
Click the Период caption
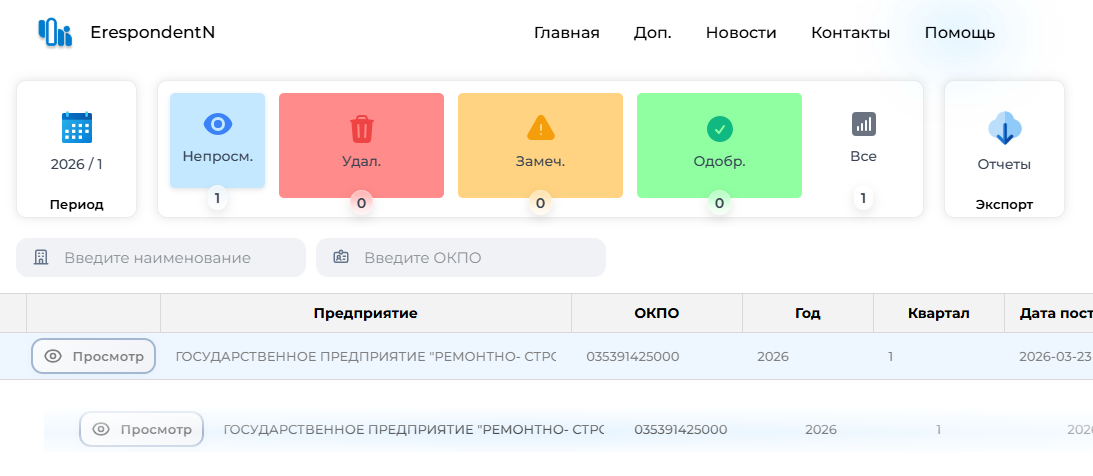[x=77, y=205]
